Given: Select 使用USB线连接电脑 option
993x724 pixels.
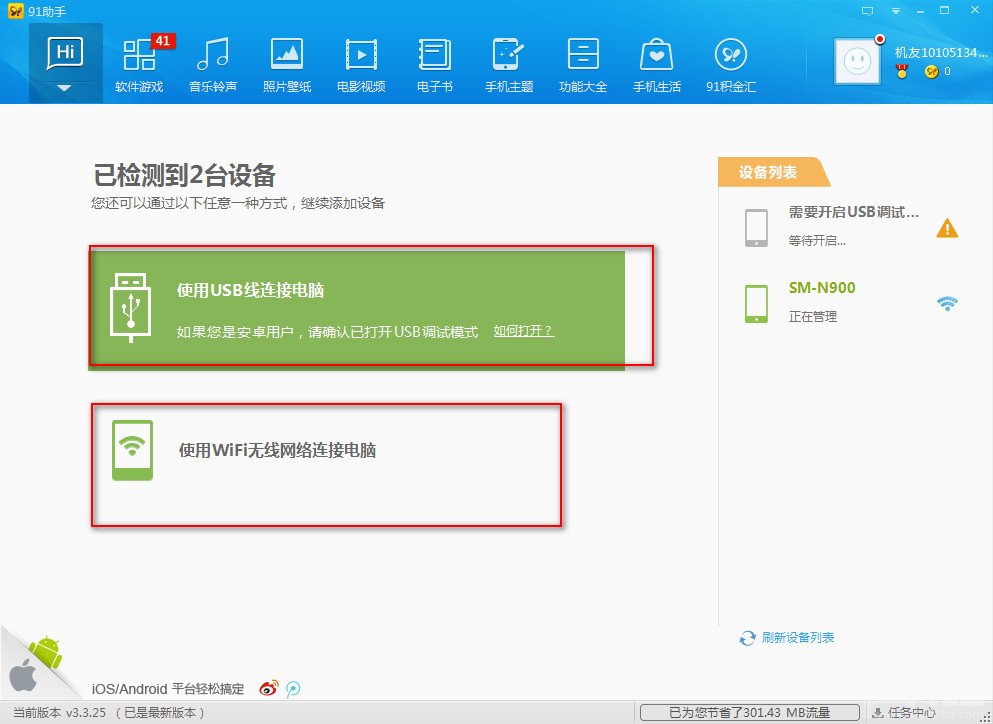Looking at the screenshot, I should 357,310.
